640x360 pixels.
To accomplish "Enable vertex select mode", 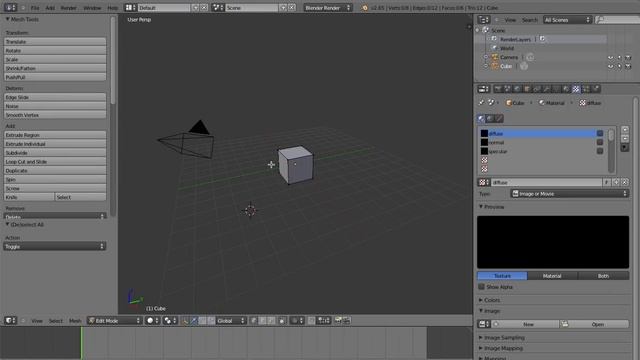I will tap(253, 320).
